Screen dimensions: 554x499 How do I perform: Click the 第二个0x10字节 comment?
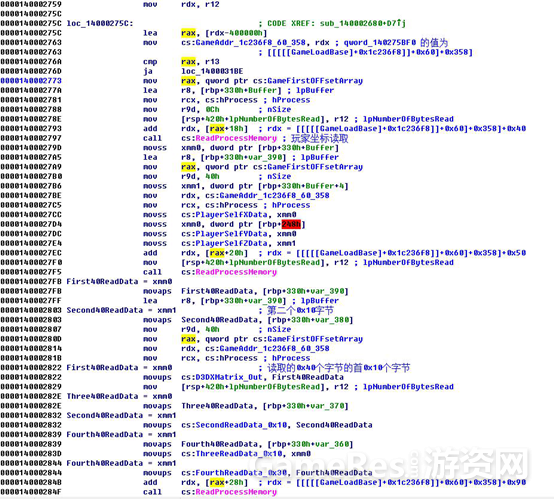coord(300,310)
